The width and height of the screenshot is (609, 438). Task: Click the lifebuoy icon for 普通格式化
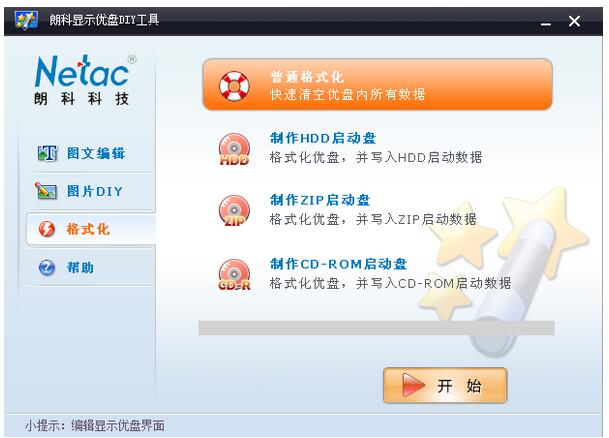234,86
